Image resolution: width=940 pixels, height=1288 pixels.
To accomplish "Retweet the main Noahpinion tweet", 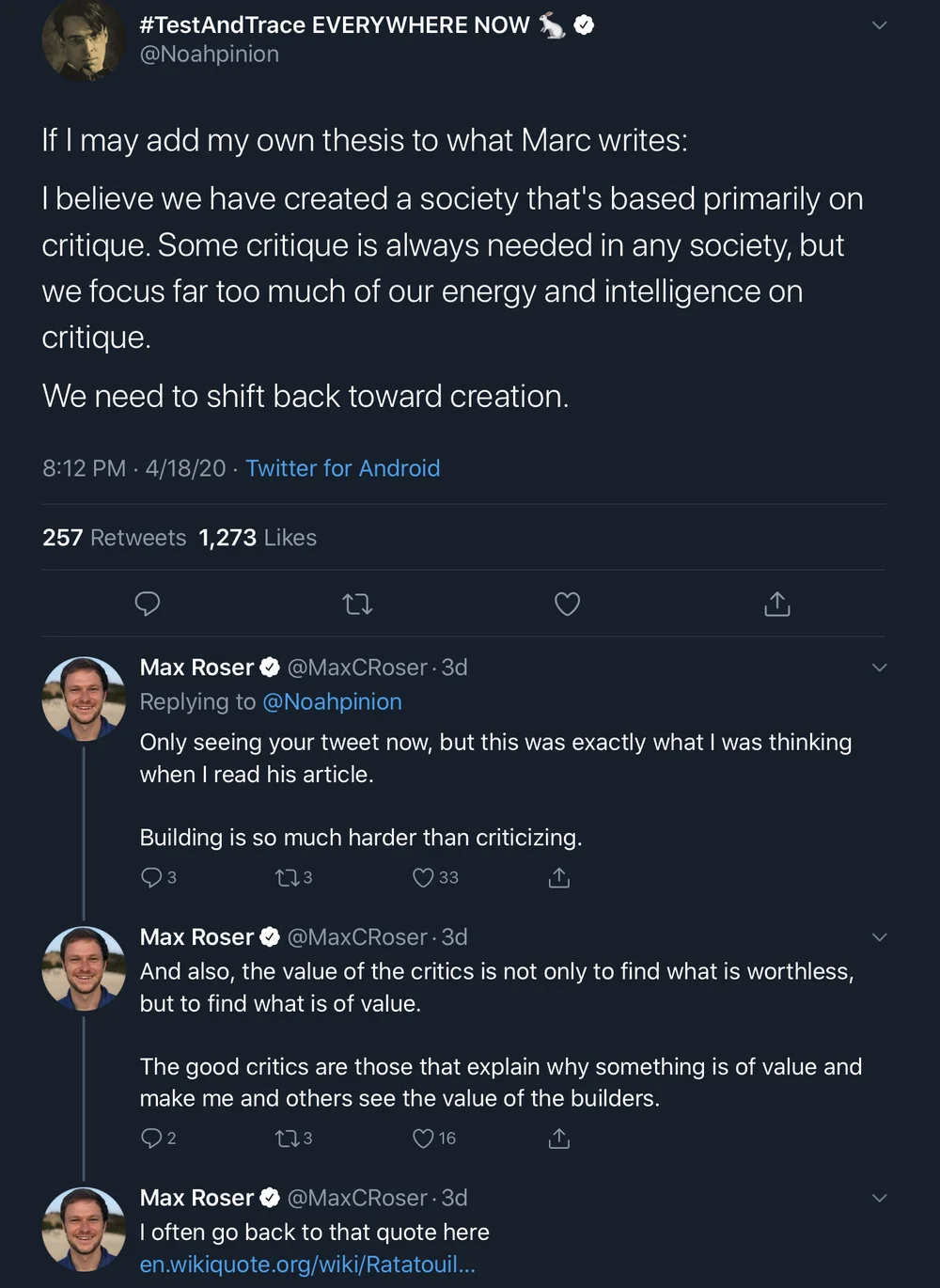I will 357,604.
